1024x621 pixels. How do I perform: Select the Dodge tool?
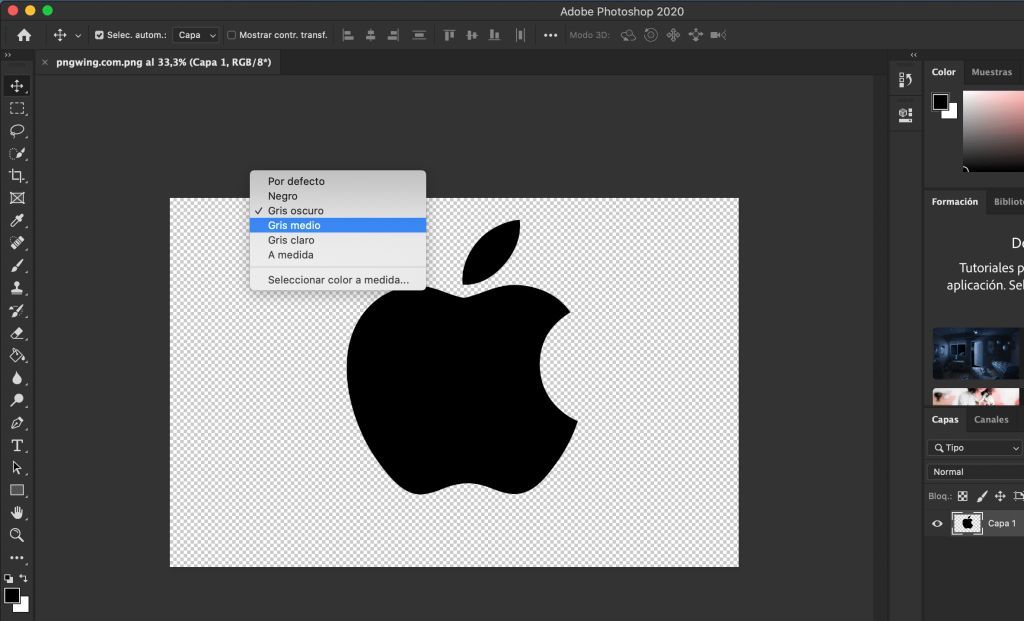(x=17, y=400)
